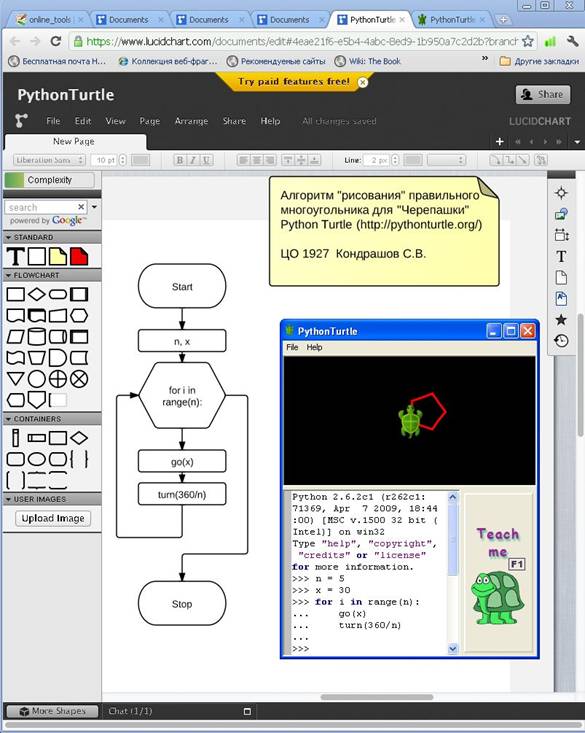Open the text color swatch
Image resolution: width=585 pixels, height=733 pixels.
tap(140, 160)
